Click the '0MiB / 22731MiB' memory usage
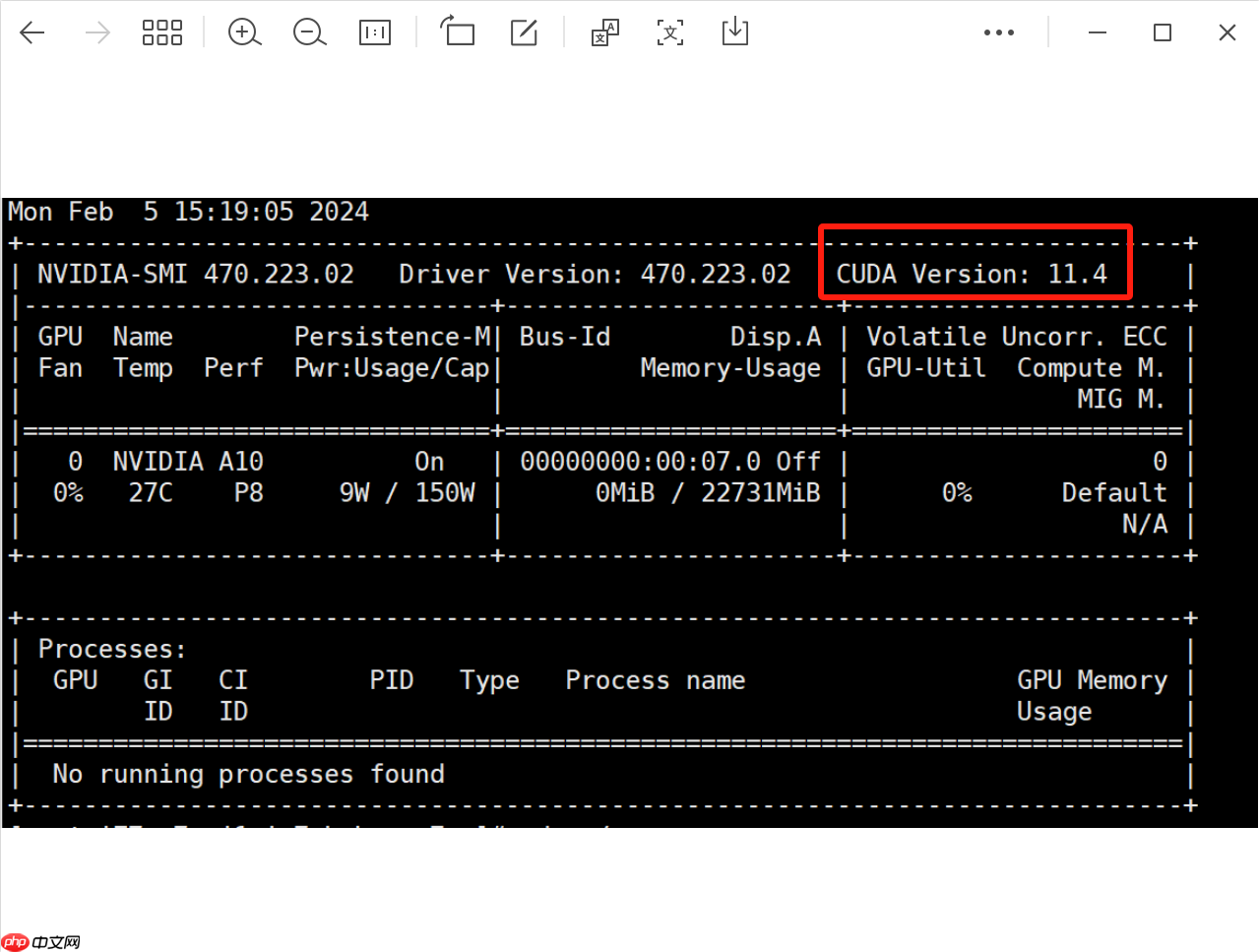This screenshot has height=952, width=1259. pos(708,492)
